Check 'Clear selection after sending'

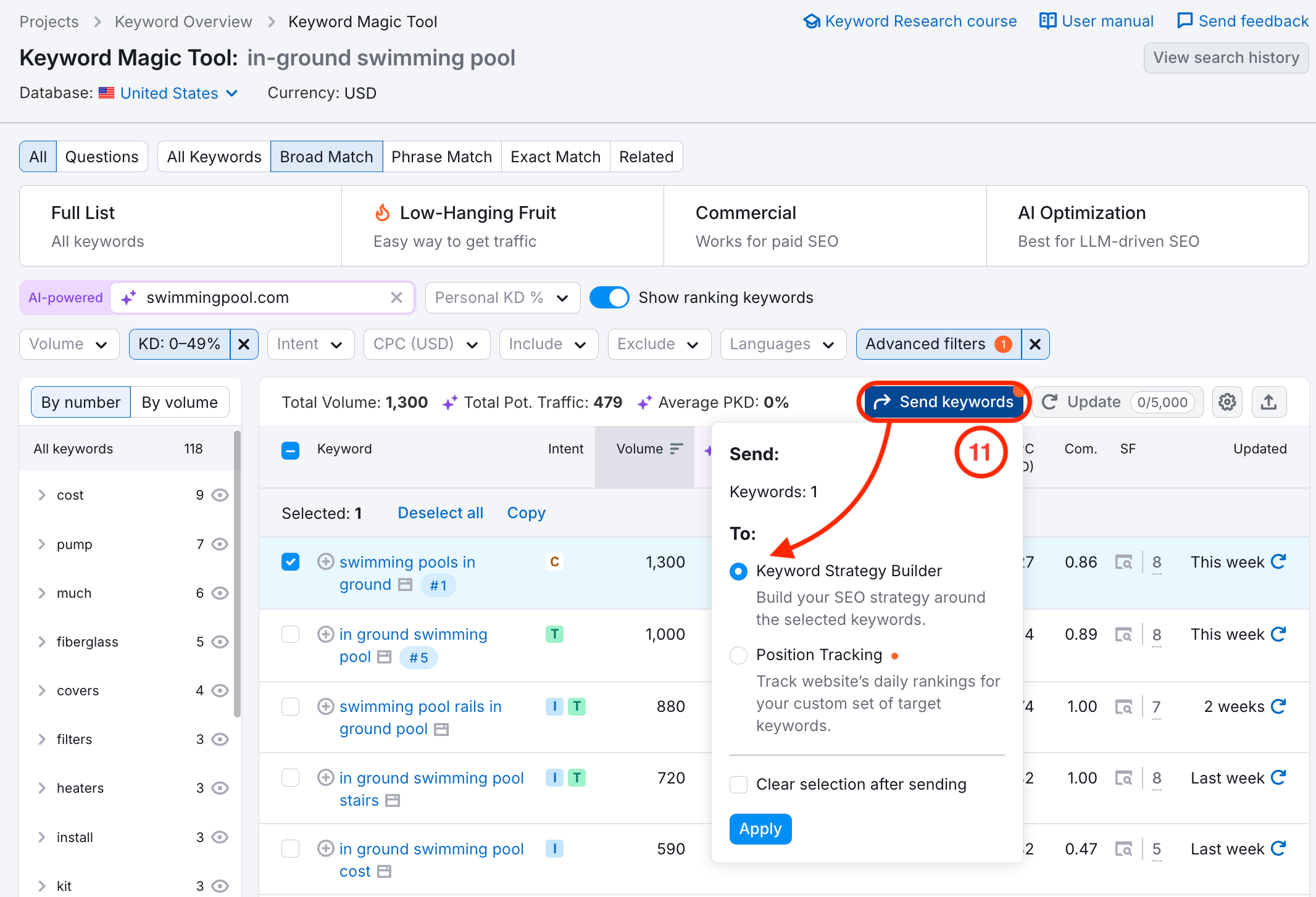pos(738,784)
